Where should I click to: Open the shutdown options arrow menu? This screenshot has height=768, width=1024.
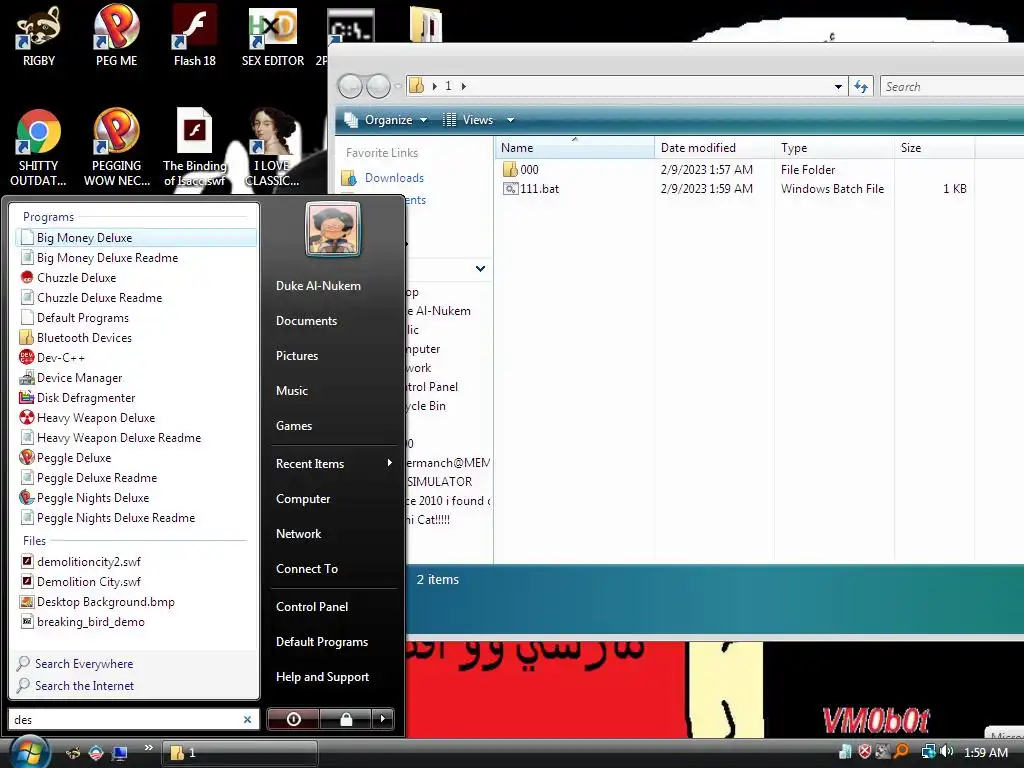(383, 719)
